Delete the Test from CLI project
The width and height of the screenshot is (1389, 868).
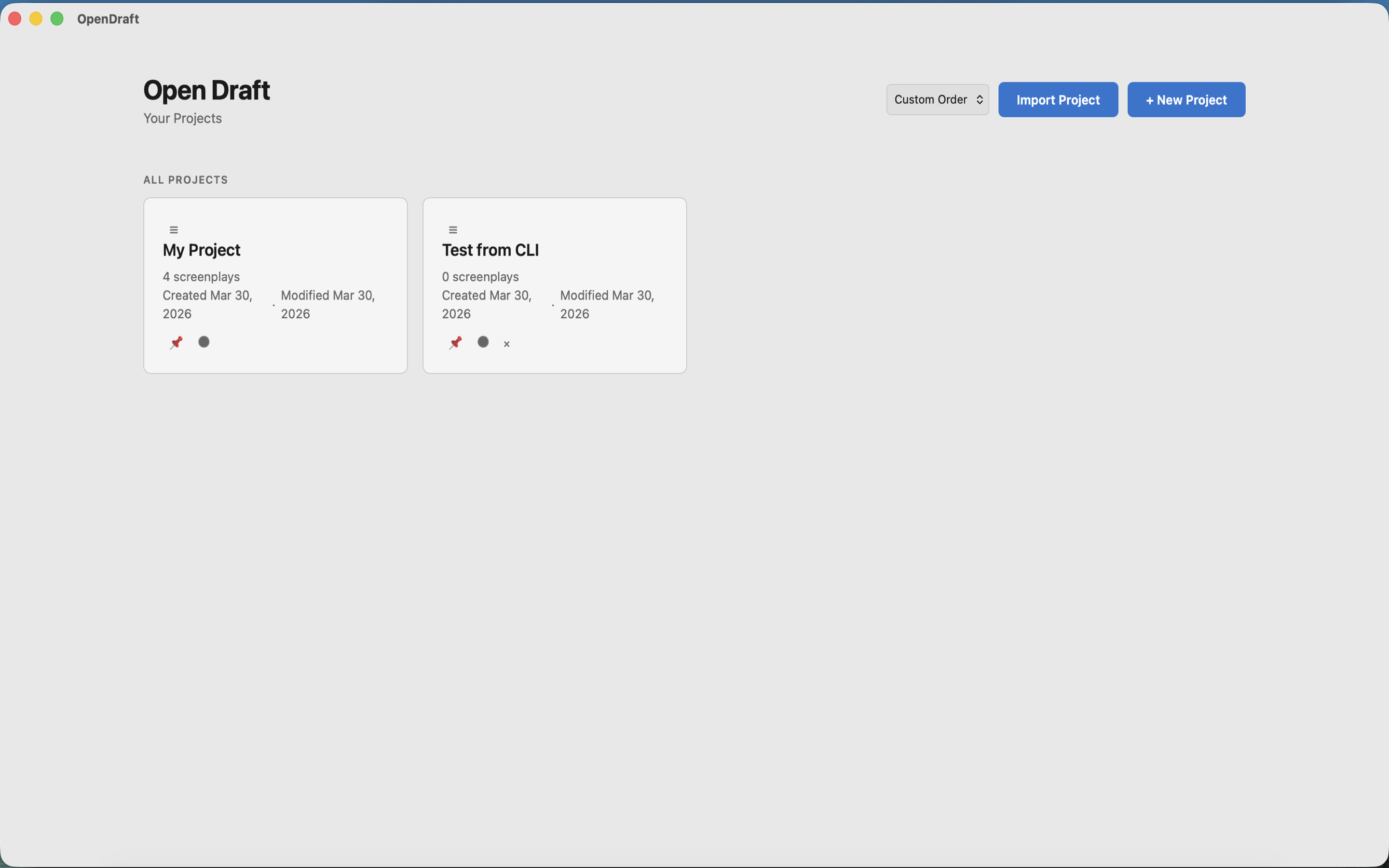click(x=505, y=343)
